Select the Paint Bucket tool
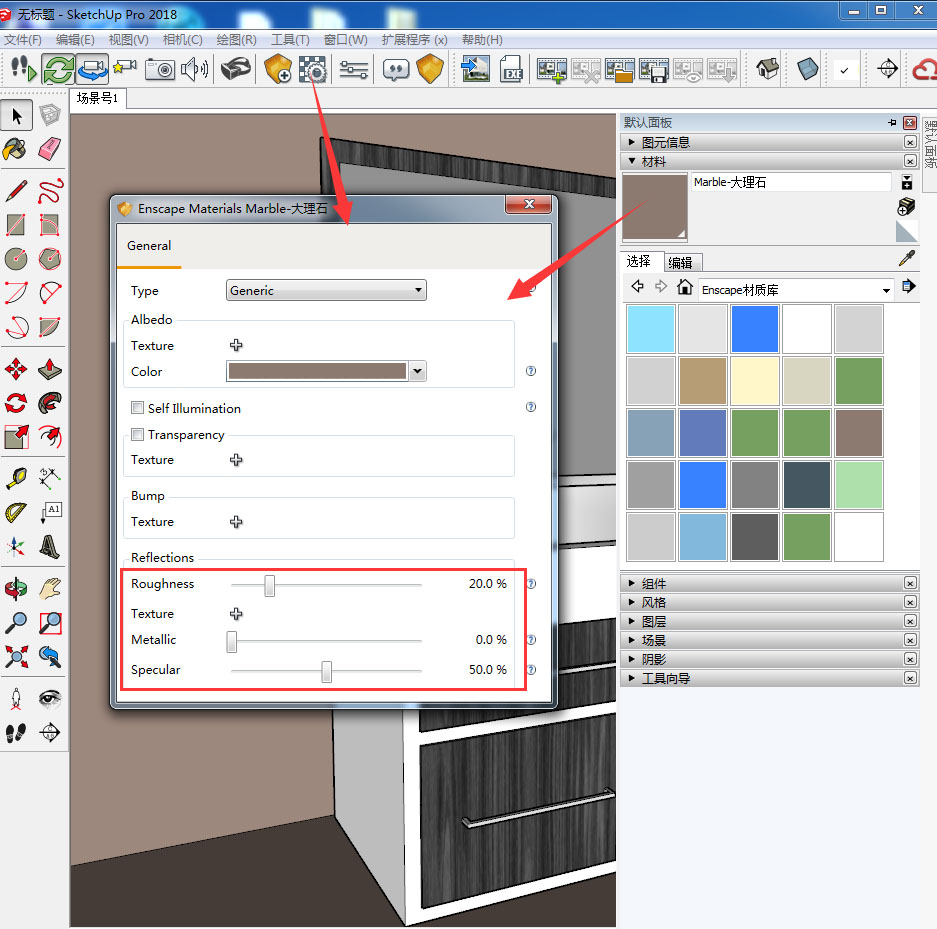Screen dimensions: 937x929 (x=15, y=150)
